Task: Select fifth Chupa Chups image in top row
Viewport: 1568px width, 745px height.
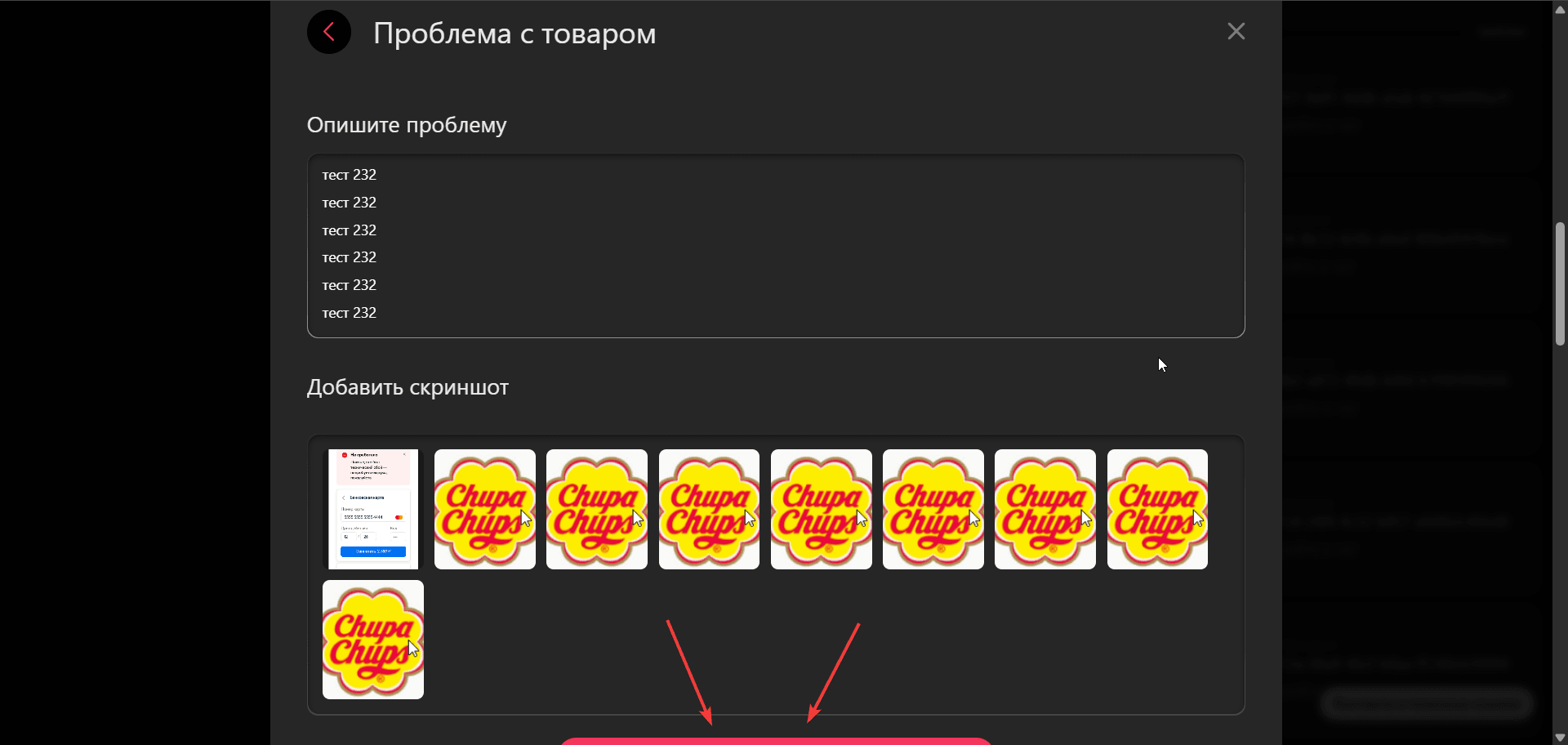Action: coord(933,509)
